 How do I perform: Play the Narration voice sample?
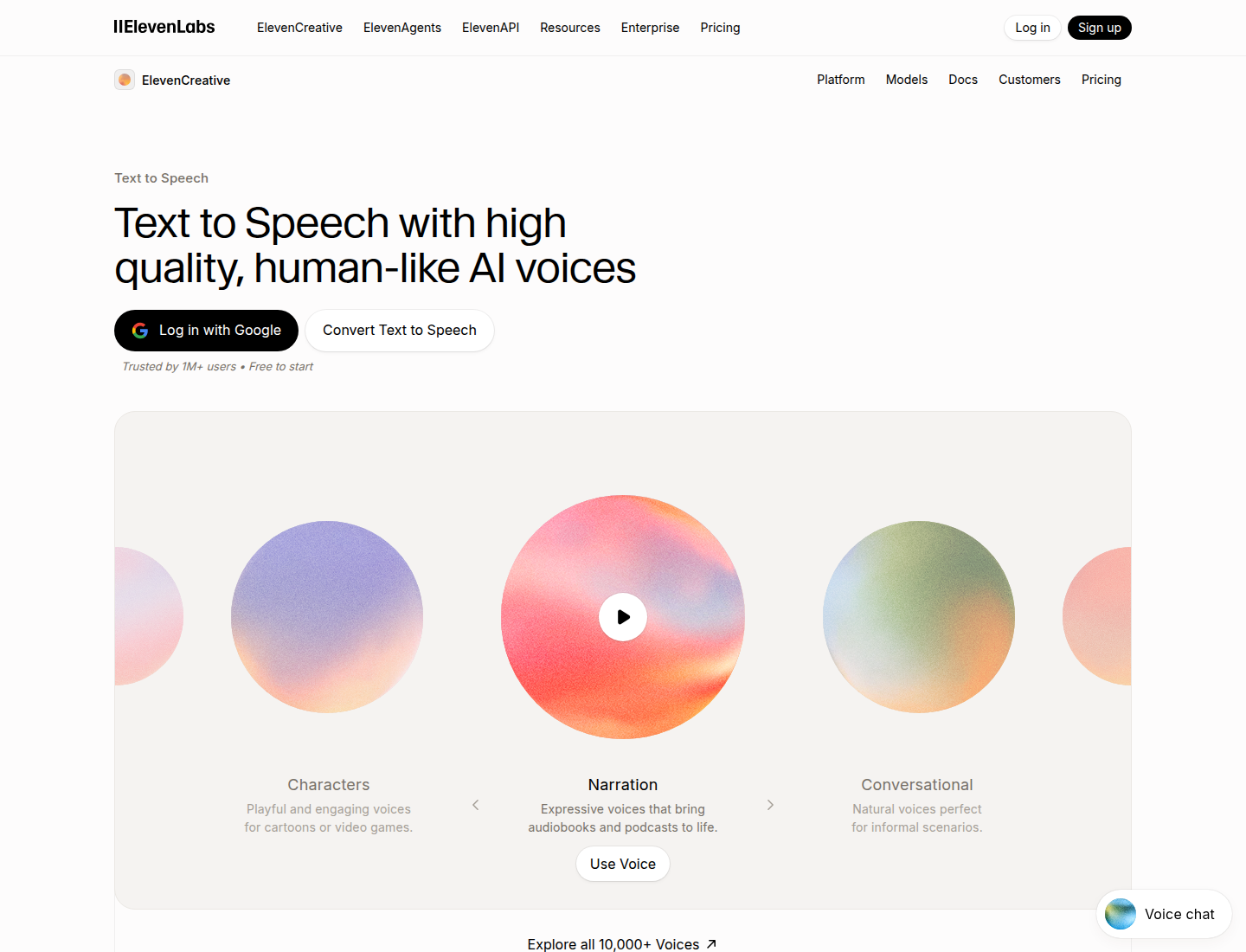pos(623,617)
